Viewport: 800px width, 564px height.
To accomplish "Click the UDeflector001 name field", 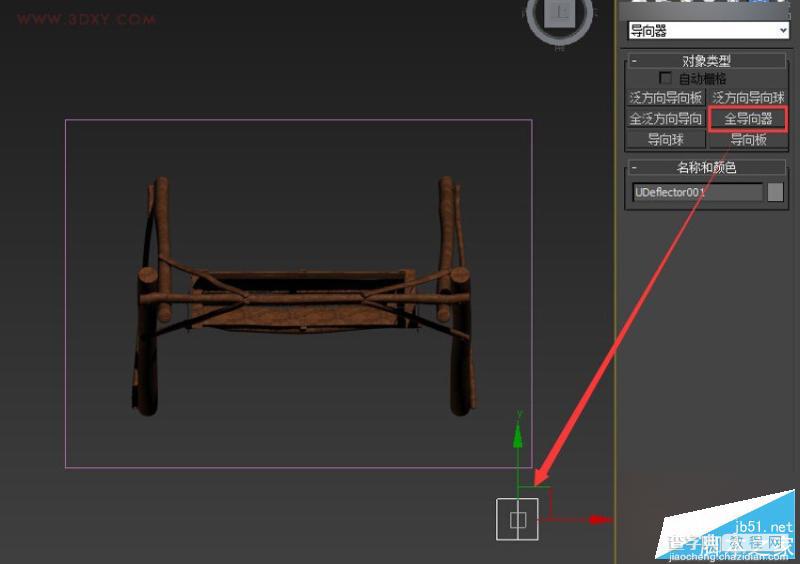I will tap(697, 192).
